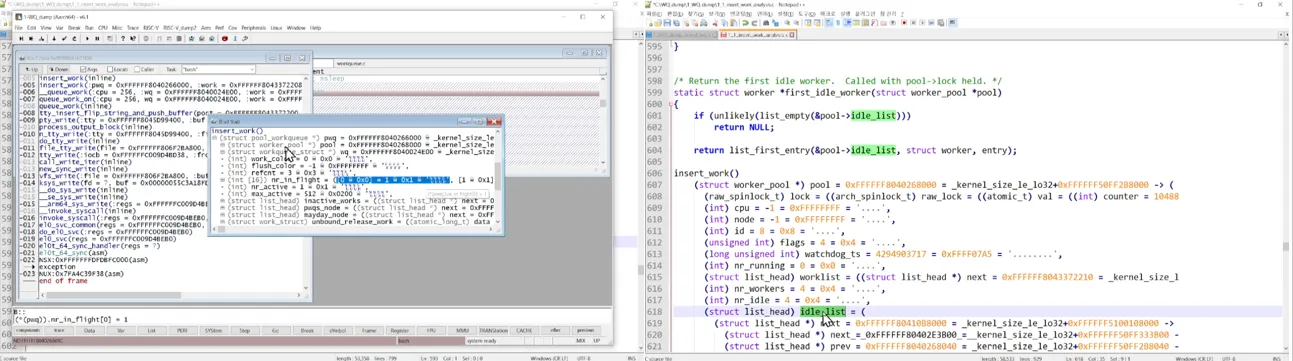
Task: Click the Find binoculars icon in Notepad++ toolbar
Action: pos(766,23)
